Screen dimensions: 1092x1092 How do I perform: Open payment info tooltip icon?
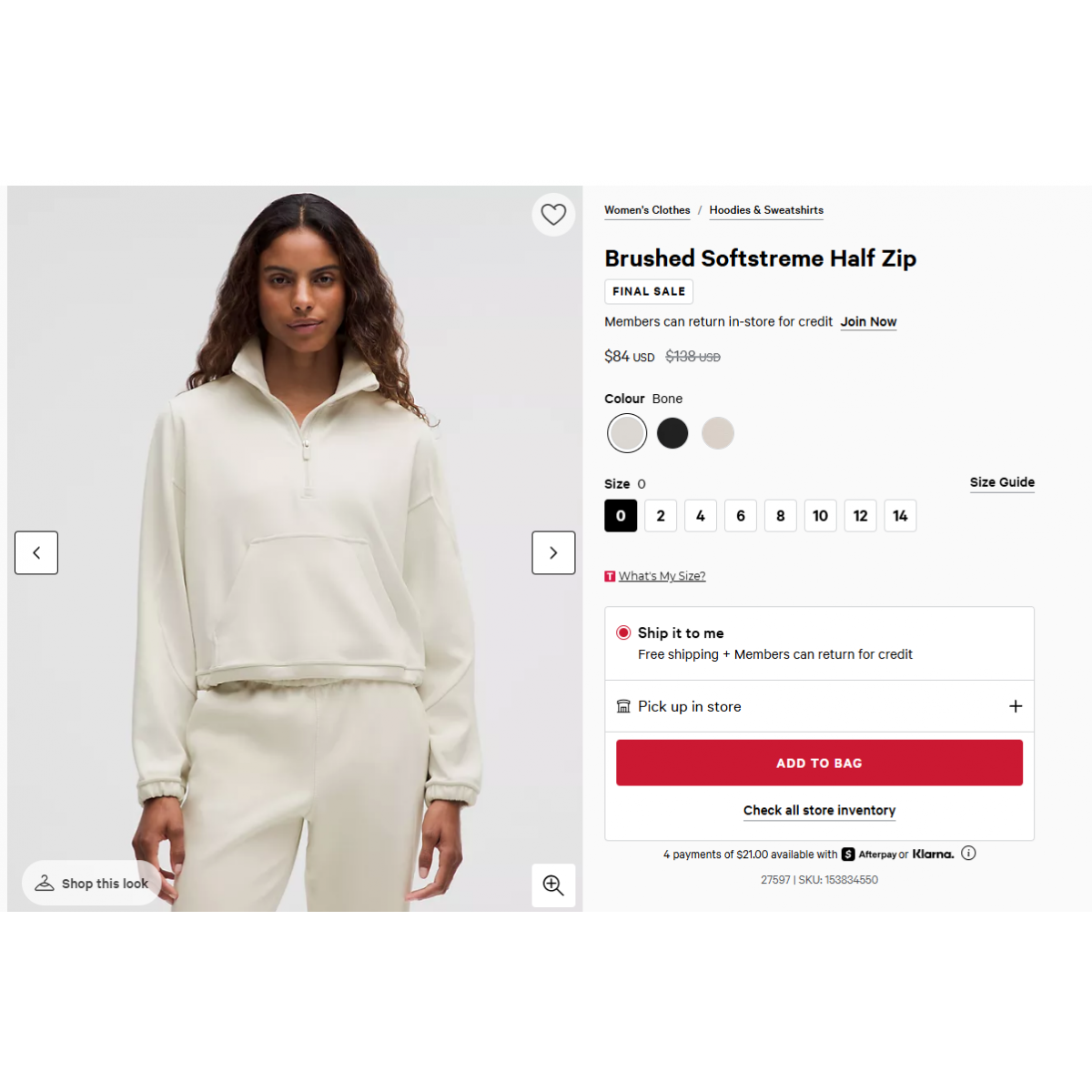pyautogui.click(x=968, y=854)
